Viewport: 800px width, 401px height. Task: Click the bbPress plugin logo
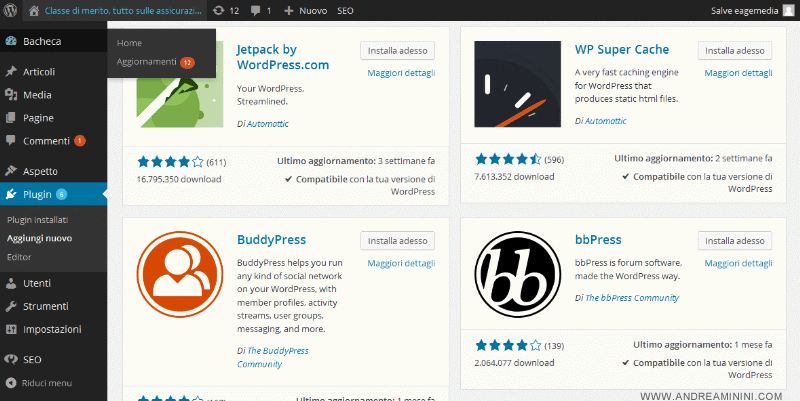pyautogui.click(x=517, y=274)
